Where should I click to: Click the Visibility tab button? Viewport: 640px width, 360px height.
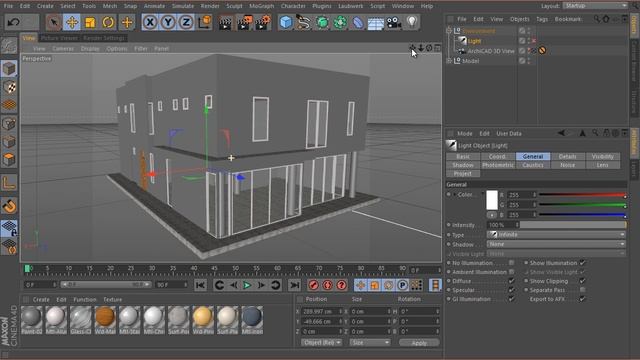pyautogui.click(x=602, y=156)
